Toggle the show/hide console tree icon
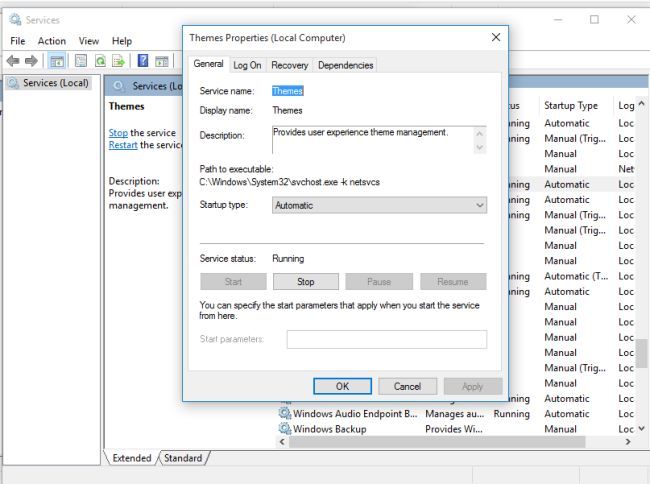This screenshot has width=650, height=484. point(57,61)
